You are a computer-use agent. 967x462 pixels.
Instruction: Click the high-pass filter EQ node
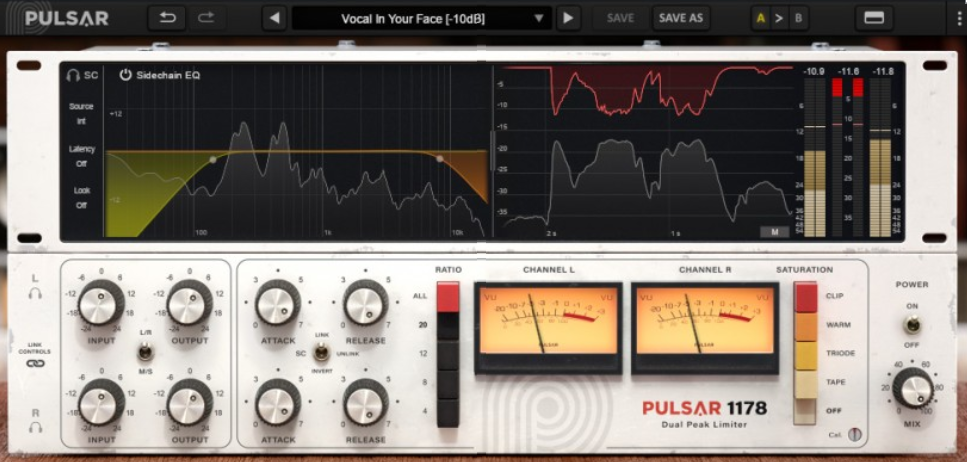[213, 159]
